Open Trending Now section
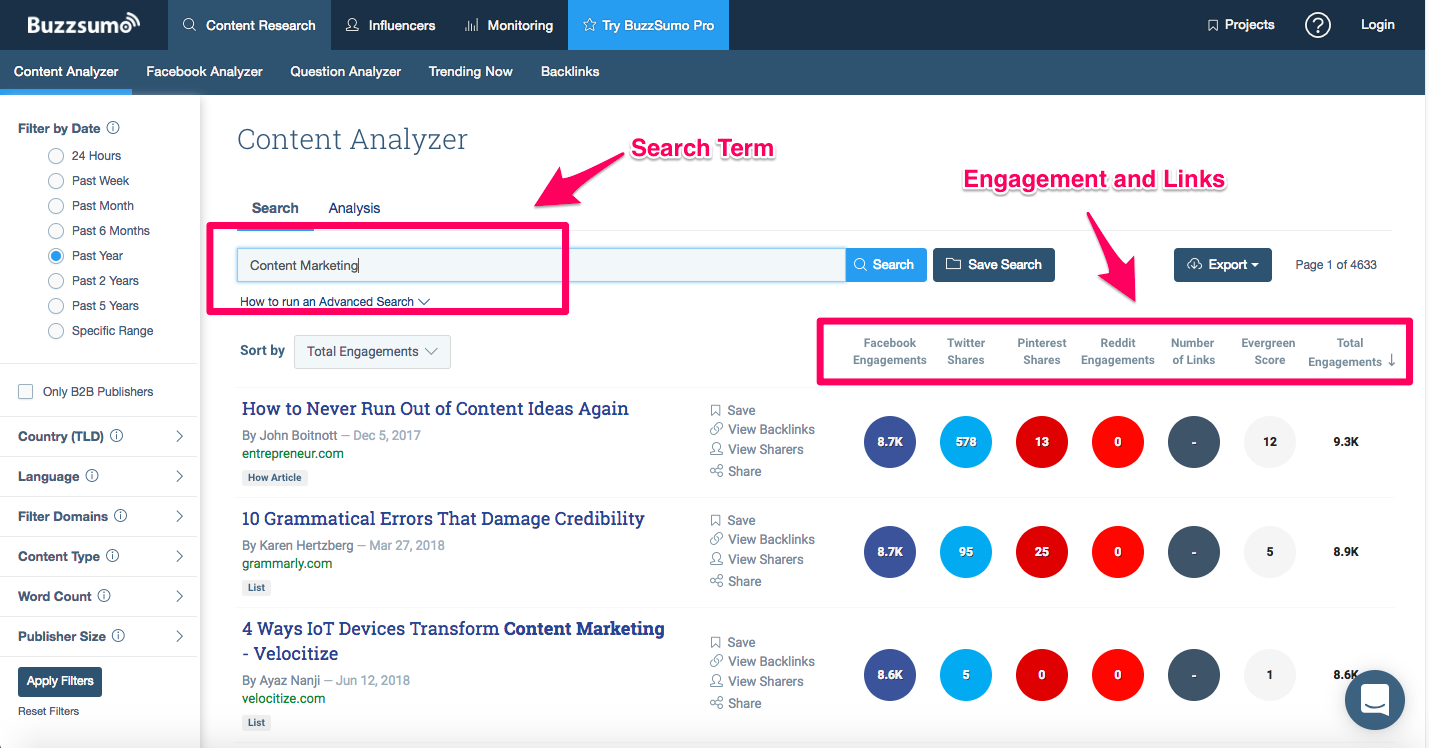This screenshot has width=1429, height=748. point(470,72)
